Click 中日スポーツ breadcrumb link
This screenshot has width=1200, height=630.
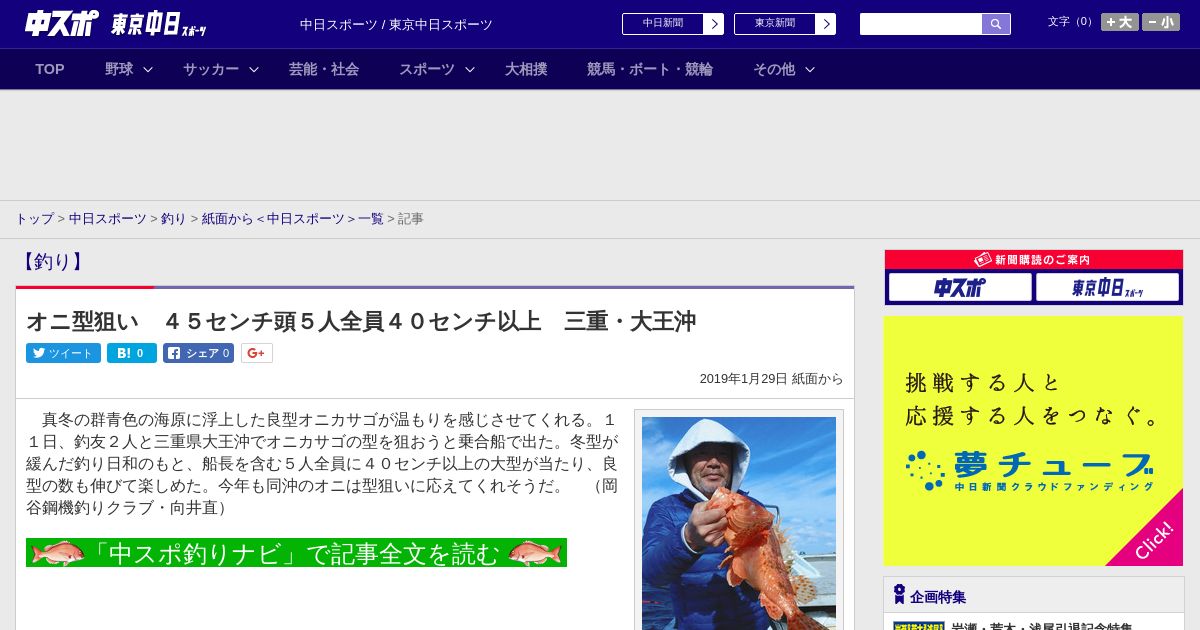point(108,218)
